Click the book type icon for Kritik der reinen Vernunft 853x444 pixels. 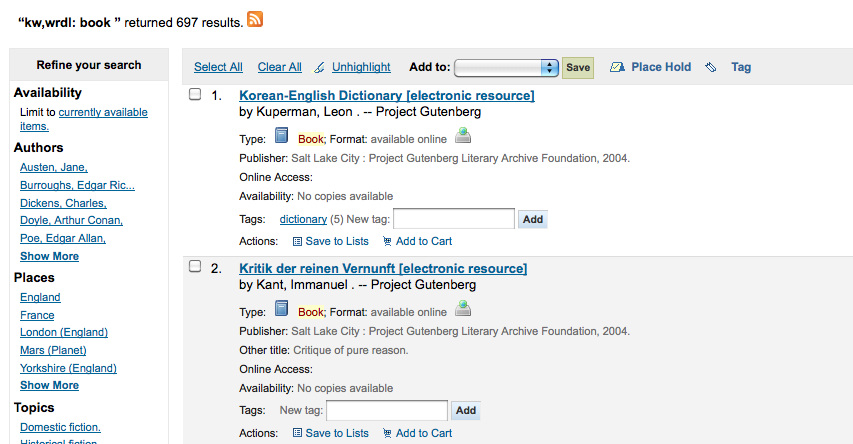282,309
